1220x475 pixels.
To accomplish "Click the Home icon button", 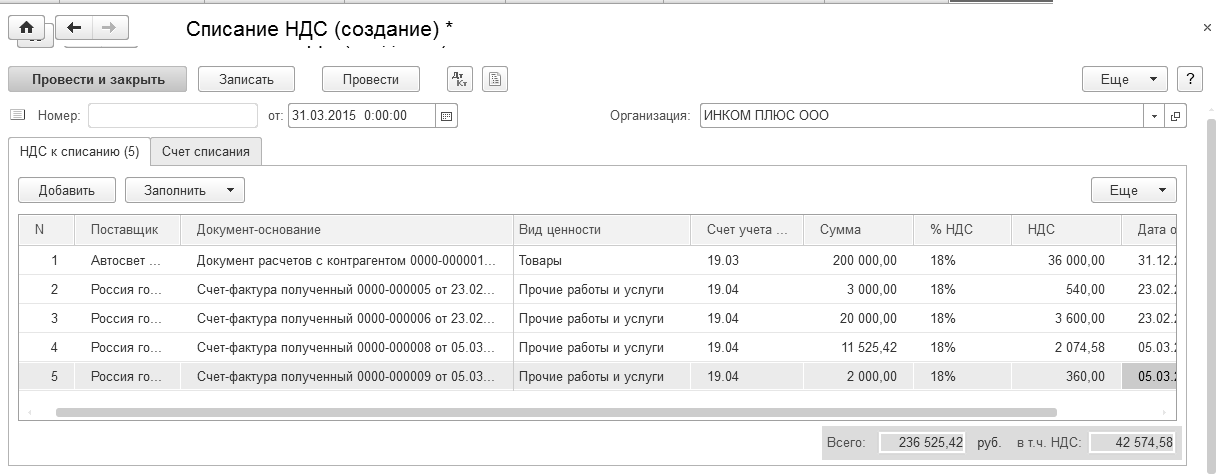I will click(x=26, y=27).
